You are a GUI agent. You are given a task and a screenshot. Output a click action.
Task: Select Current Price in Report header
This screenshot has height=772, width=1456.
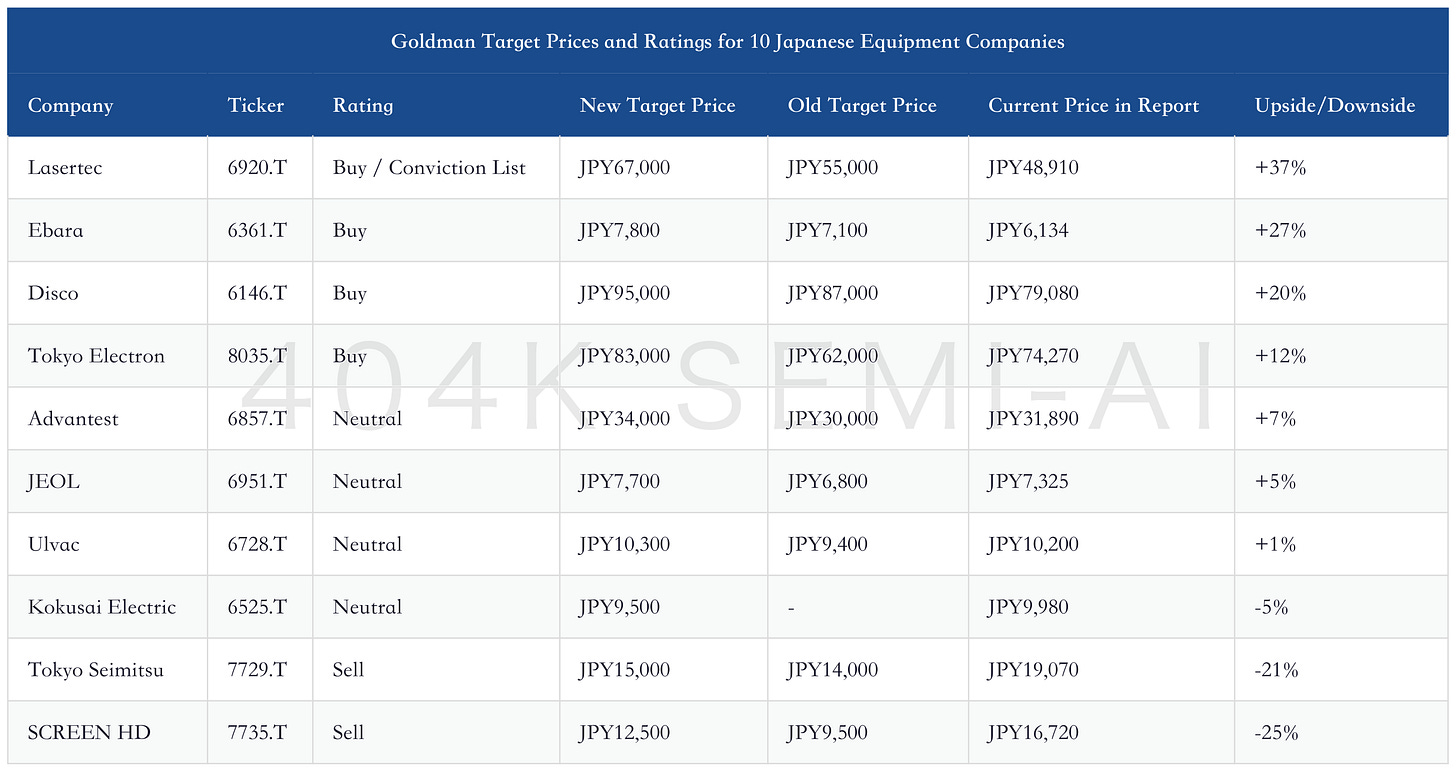[1094, 106]
